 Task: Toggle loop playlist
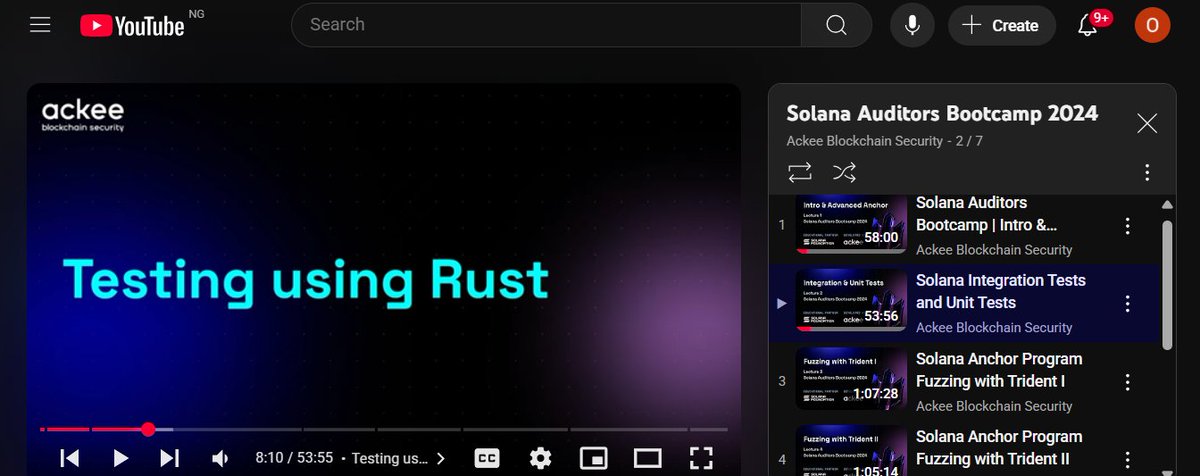[800, 172]
